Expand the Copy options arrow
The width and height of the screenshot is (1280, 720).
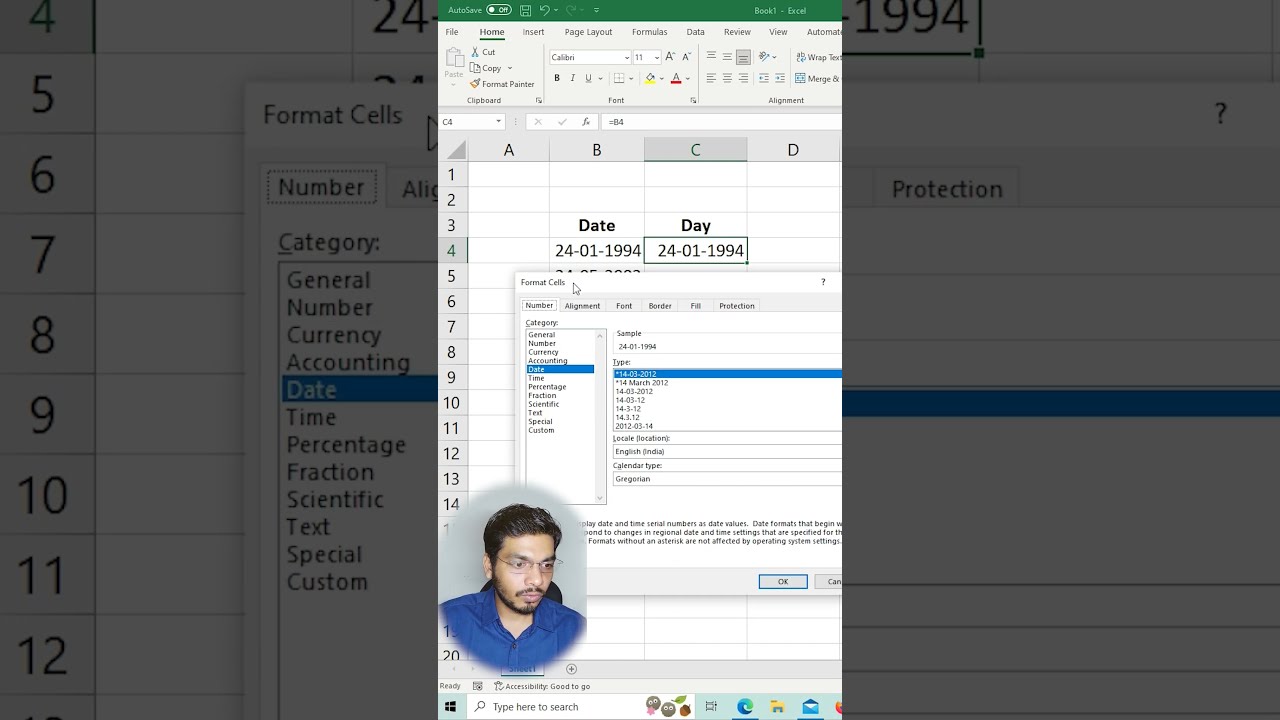click(510, 68)
